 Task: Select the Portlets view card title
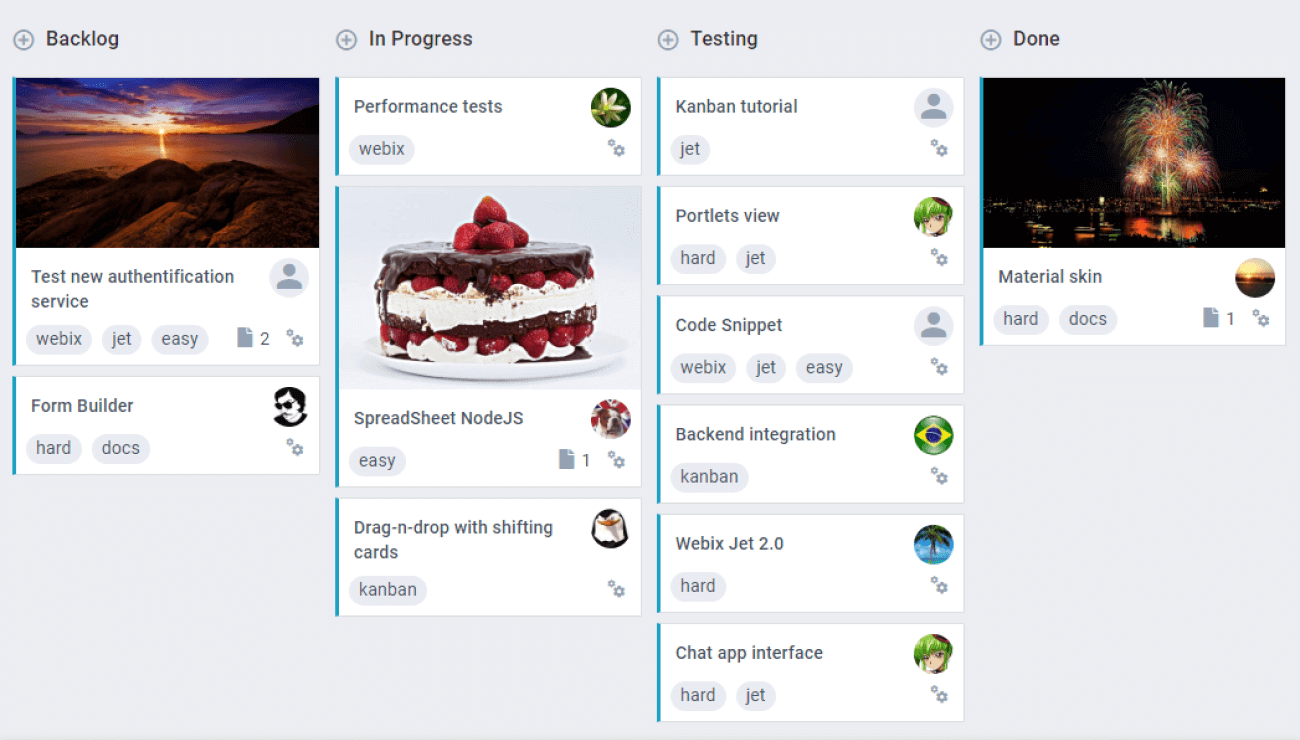coord(727,216)
